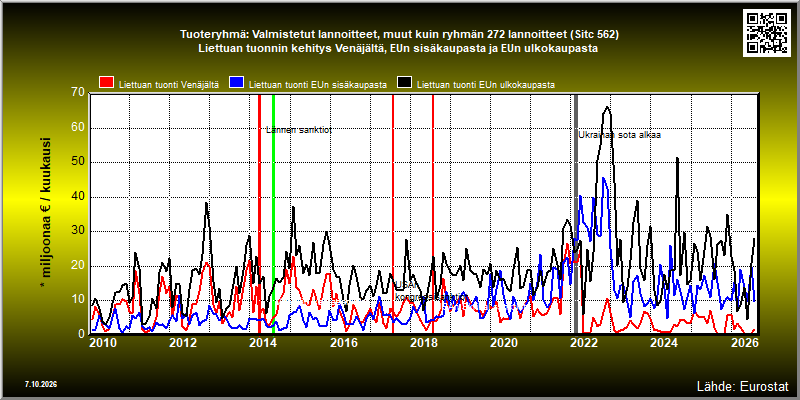The width and height of the screenshot is (800, 400).
Task: Click the y-axis label 'miljoonaa € / kuukausi'
Action: click(x=45, y=214)
